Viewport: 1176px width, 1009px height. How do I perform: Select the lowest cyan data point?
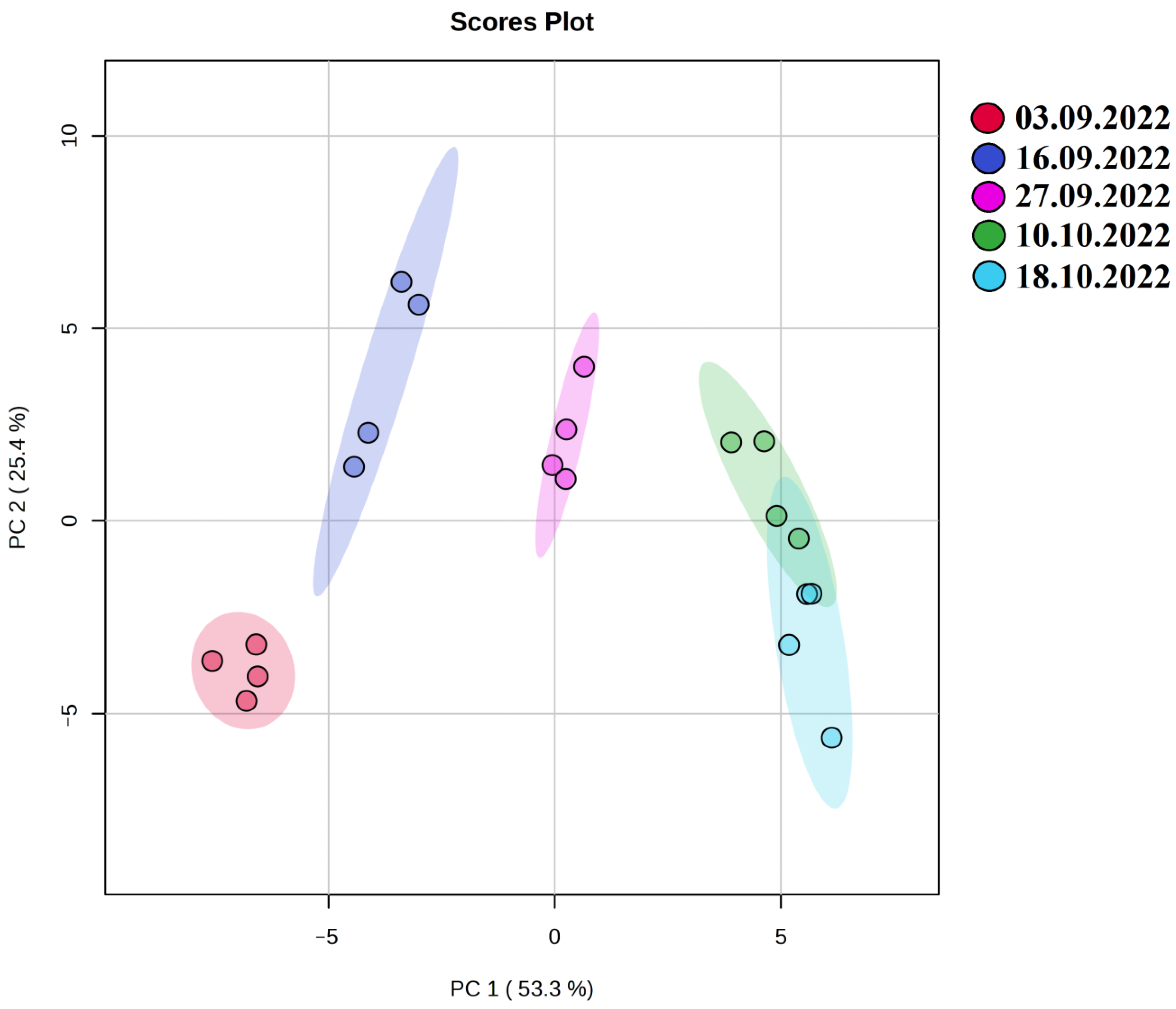point(831,738)
